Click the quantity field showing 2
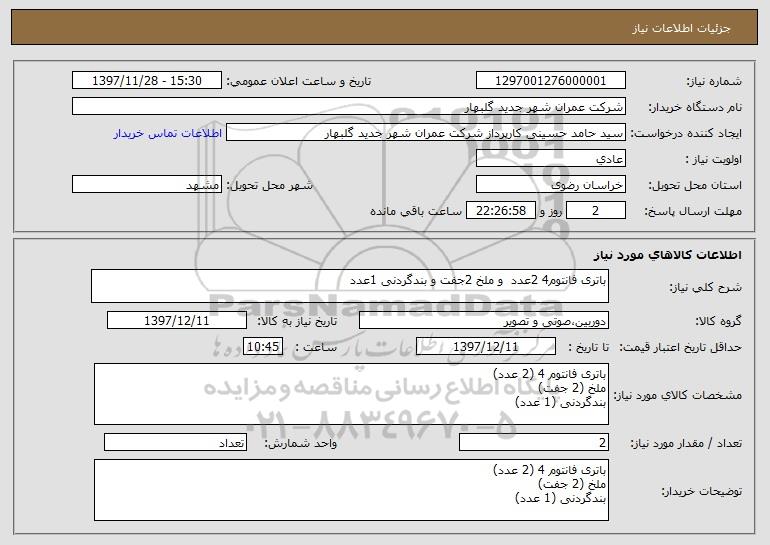The image size is (770, 545). (534, 442)
